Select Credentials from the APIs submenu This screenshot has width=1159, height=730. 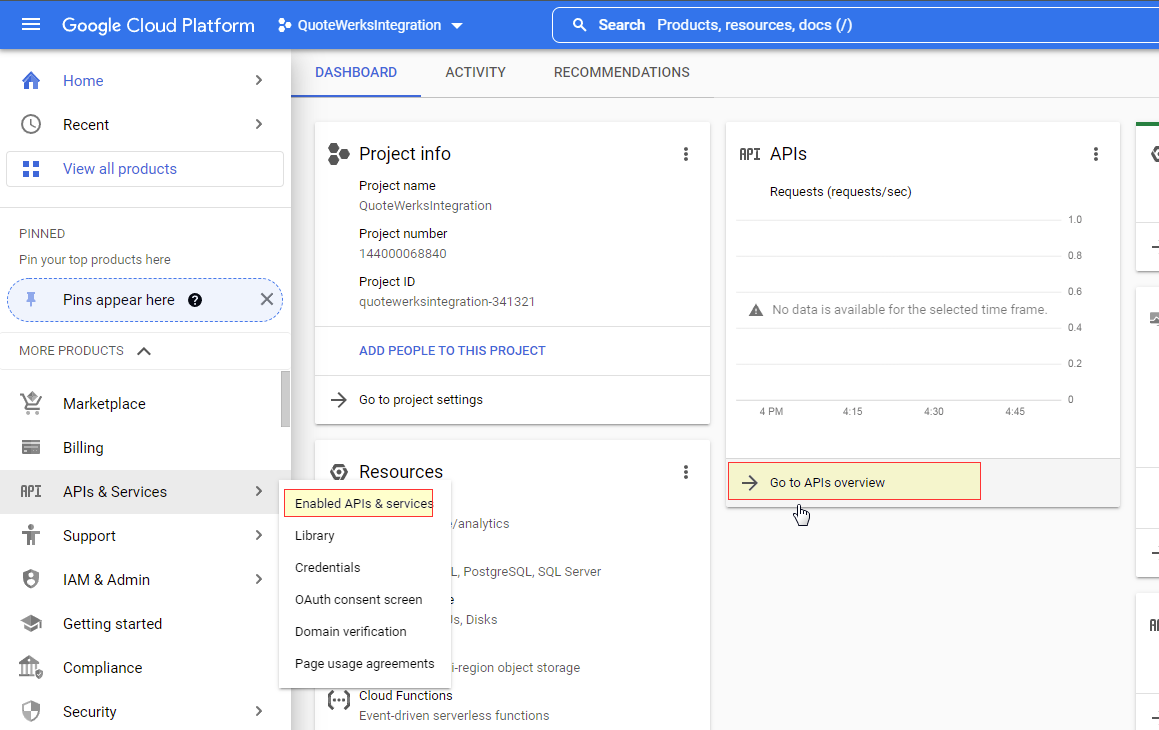point(327,568)
